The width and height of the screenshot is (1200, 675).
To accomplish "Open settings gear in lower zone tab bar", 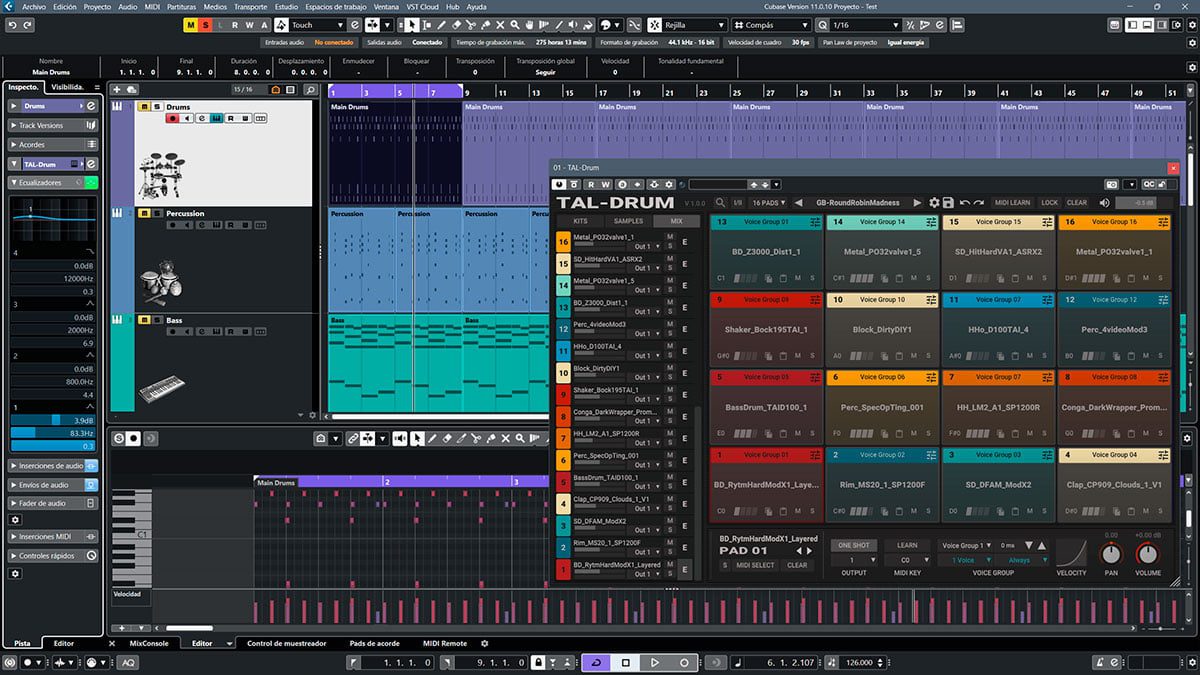I will (485, 643).
